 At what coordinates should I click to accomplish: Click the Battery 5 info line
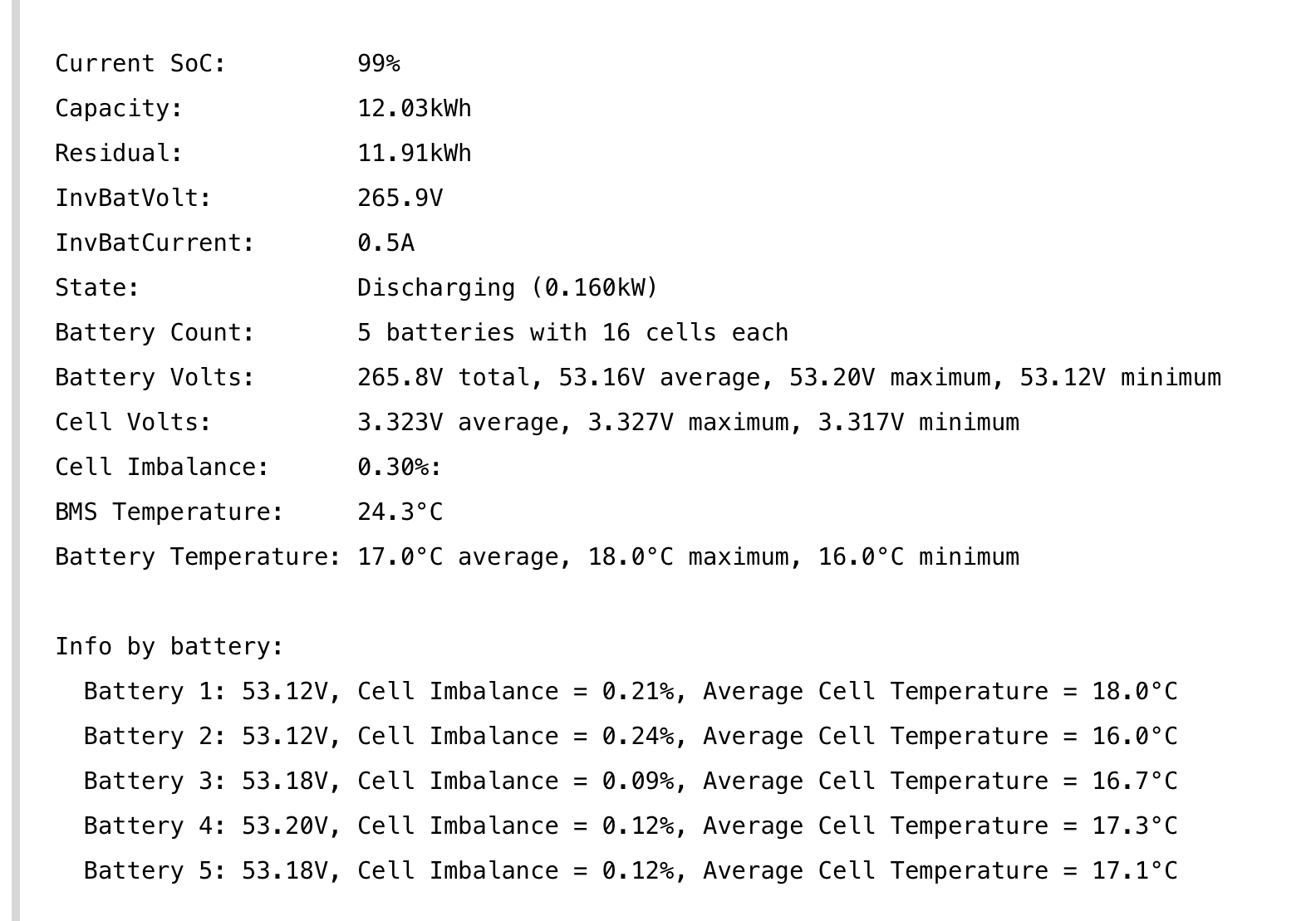click(x=630, y=871)
